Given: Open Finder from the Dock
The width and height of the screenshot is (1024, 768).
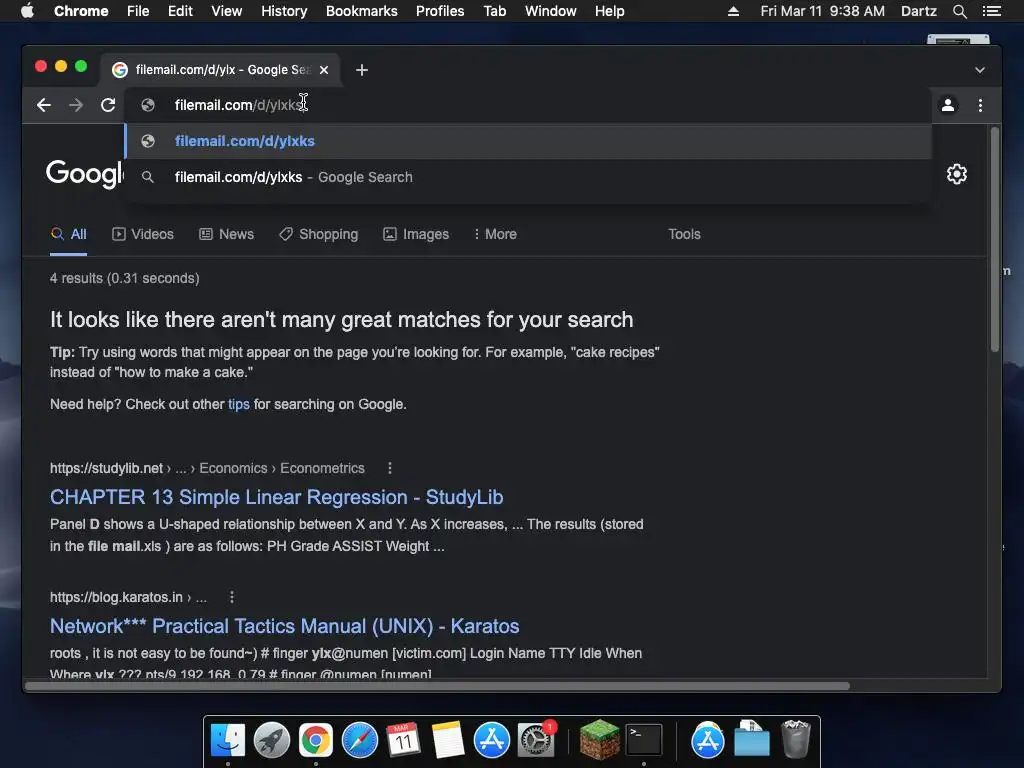Looking at the screenshot, I should (228, 740).
